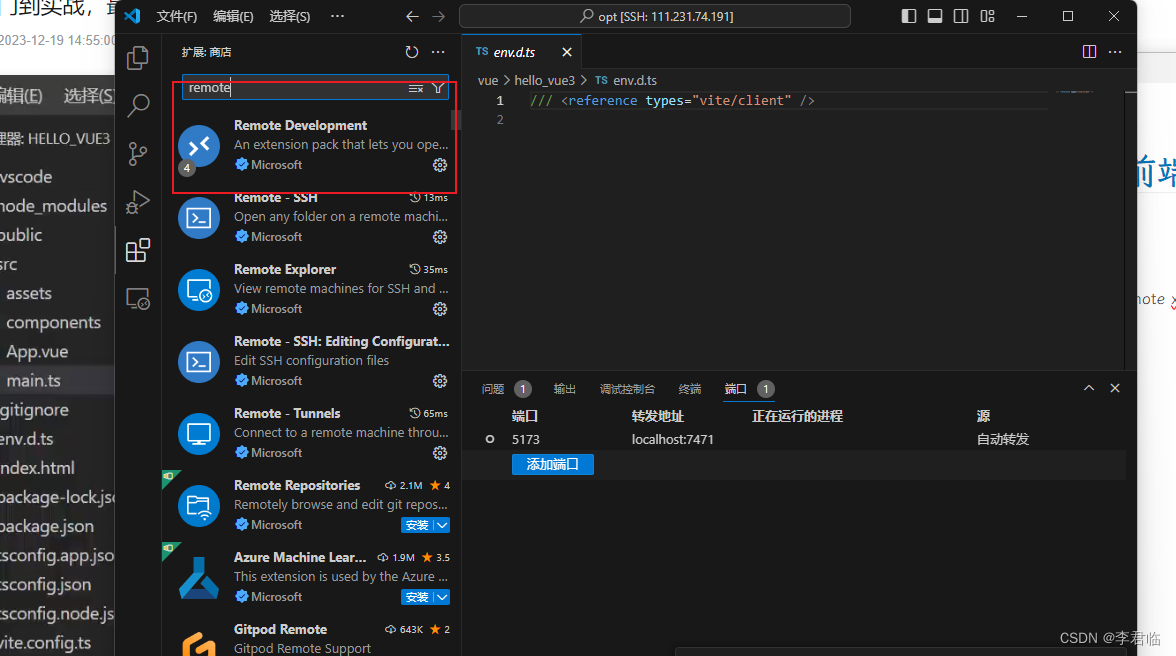The width and height of the screenshot is (1176, 656).
Task: Install the Azure Machine Learning extension
Action: [x=417, y=597]
